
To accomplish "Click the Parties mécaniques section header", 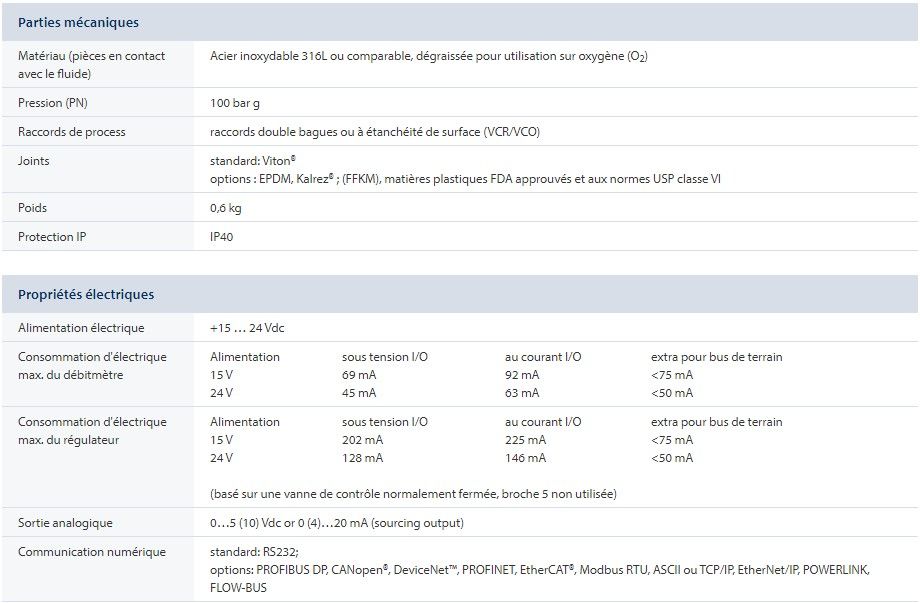I will (x=78, y=22).
